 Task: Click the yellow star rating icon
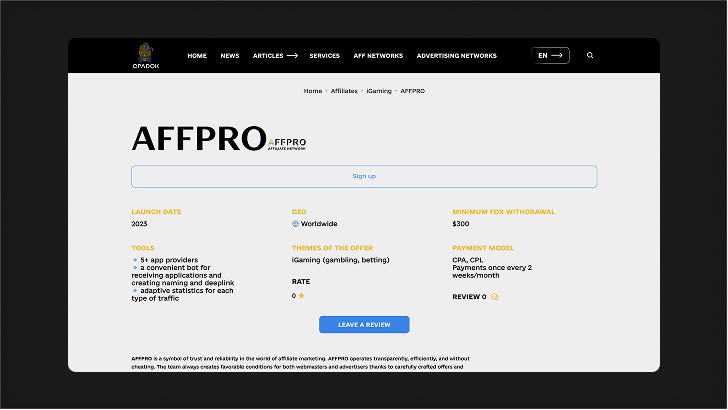(x=301, y=295)
